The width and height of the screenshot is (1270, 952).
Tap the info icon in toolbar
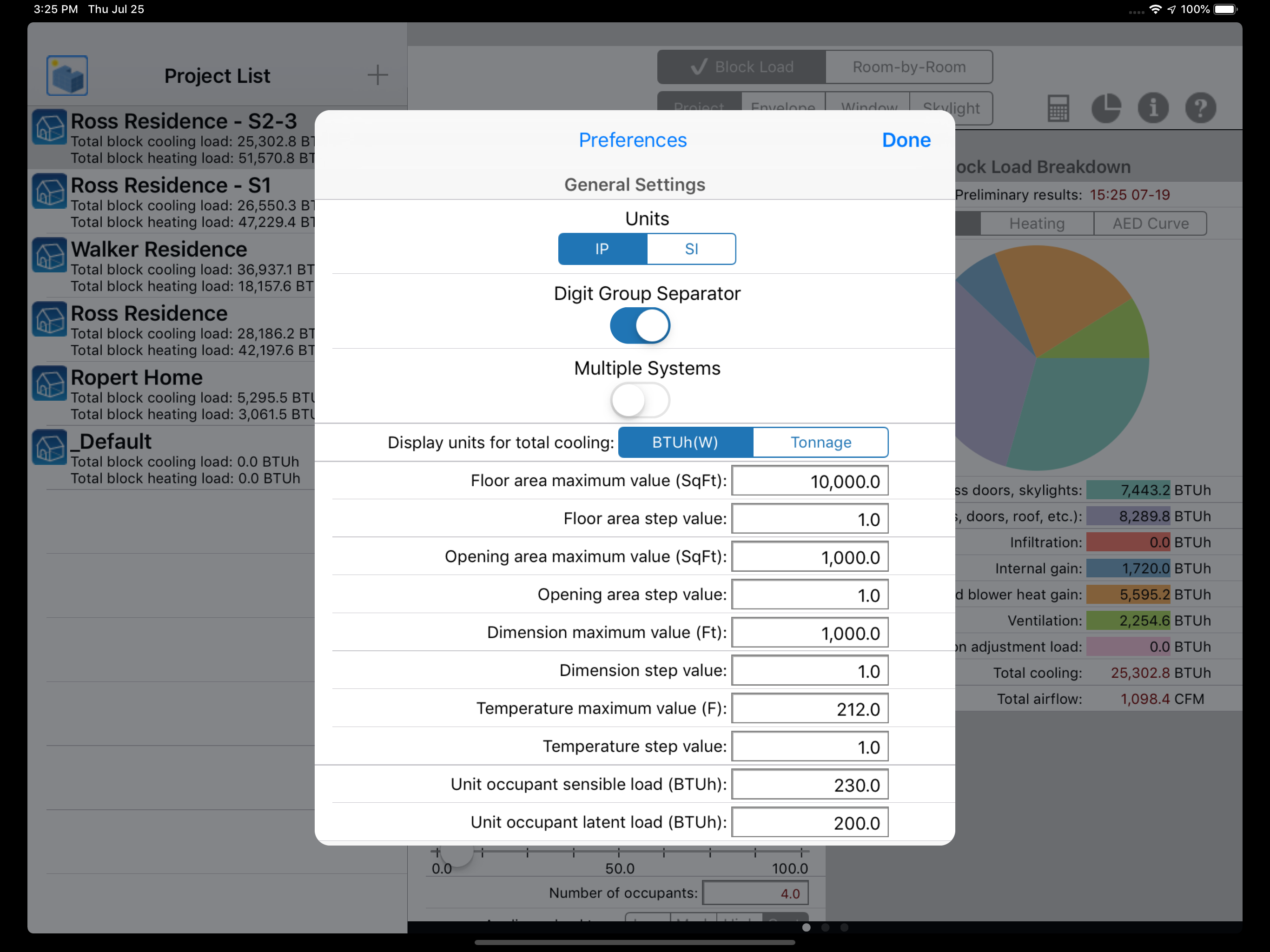[x=1153, y=108]
